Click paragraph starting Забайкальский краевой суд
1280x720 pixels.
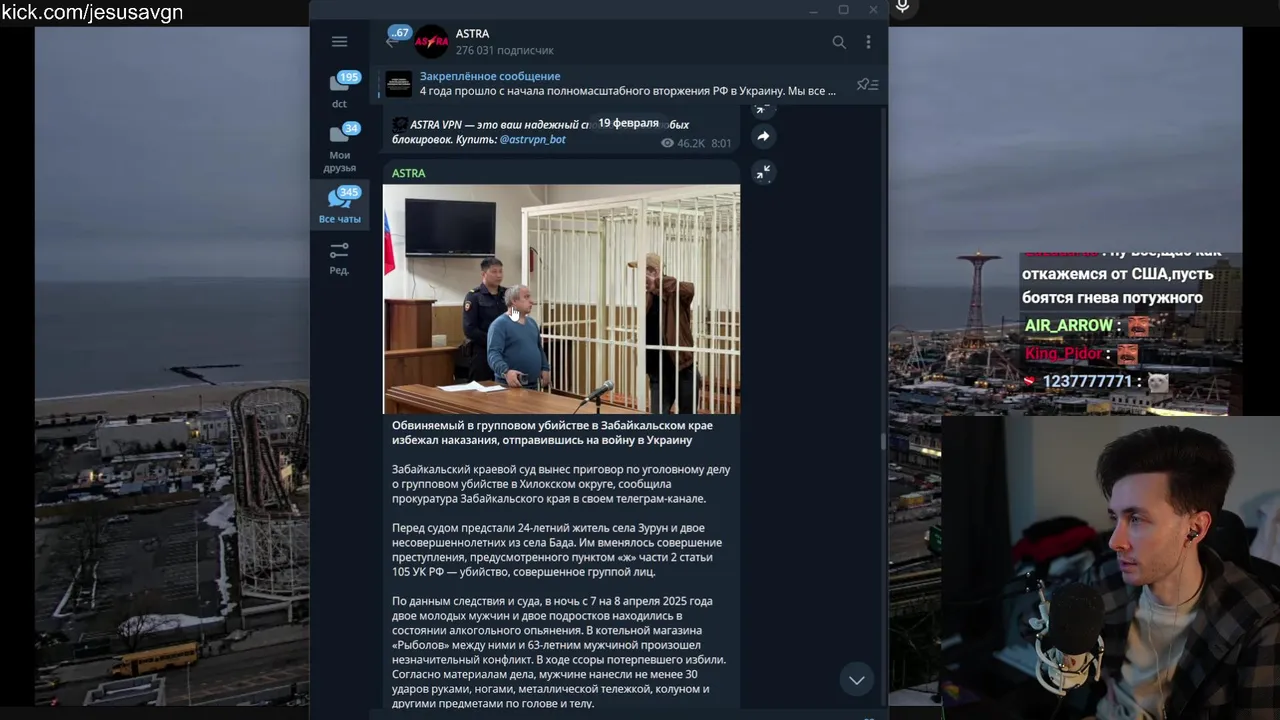click(x=561, y=484)
